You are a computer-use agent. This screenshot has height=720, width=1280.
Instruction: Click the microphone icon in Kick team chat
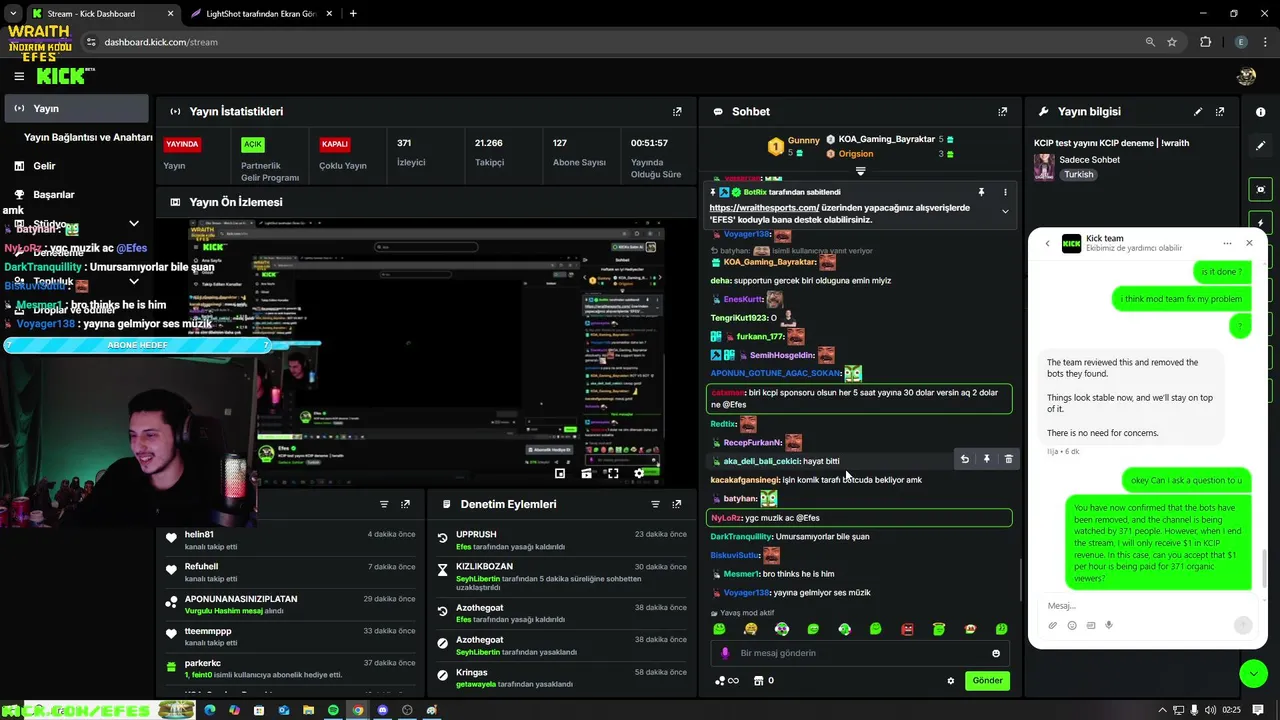click(1109, 625)
